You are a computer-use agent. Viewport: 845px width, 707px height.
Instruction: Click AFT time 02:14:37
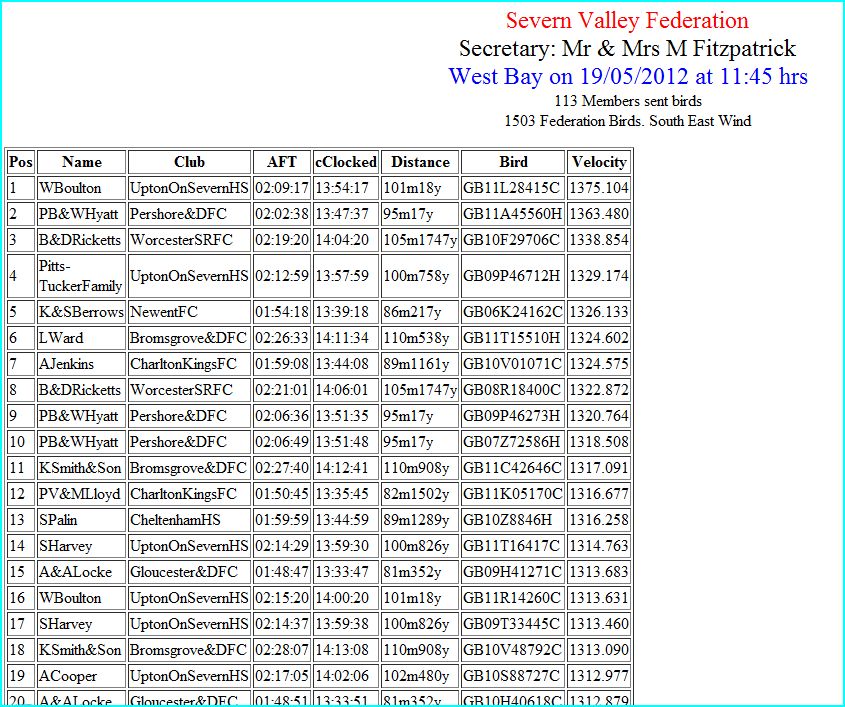(282, 623)
